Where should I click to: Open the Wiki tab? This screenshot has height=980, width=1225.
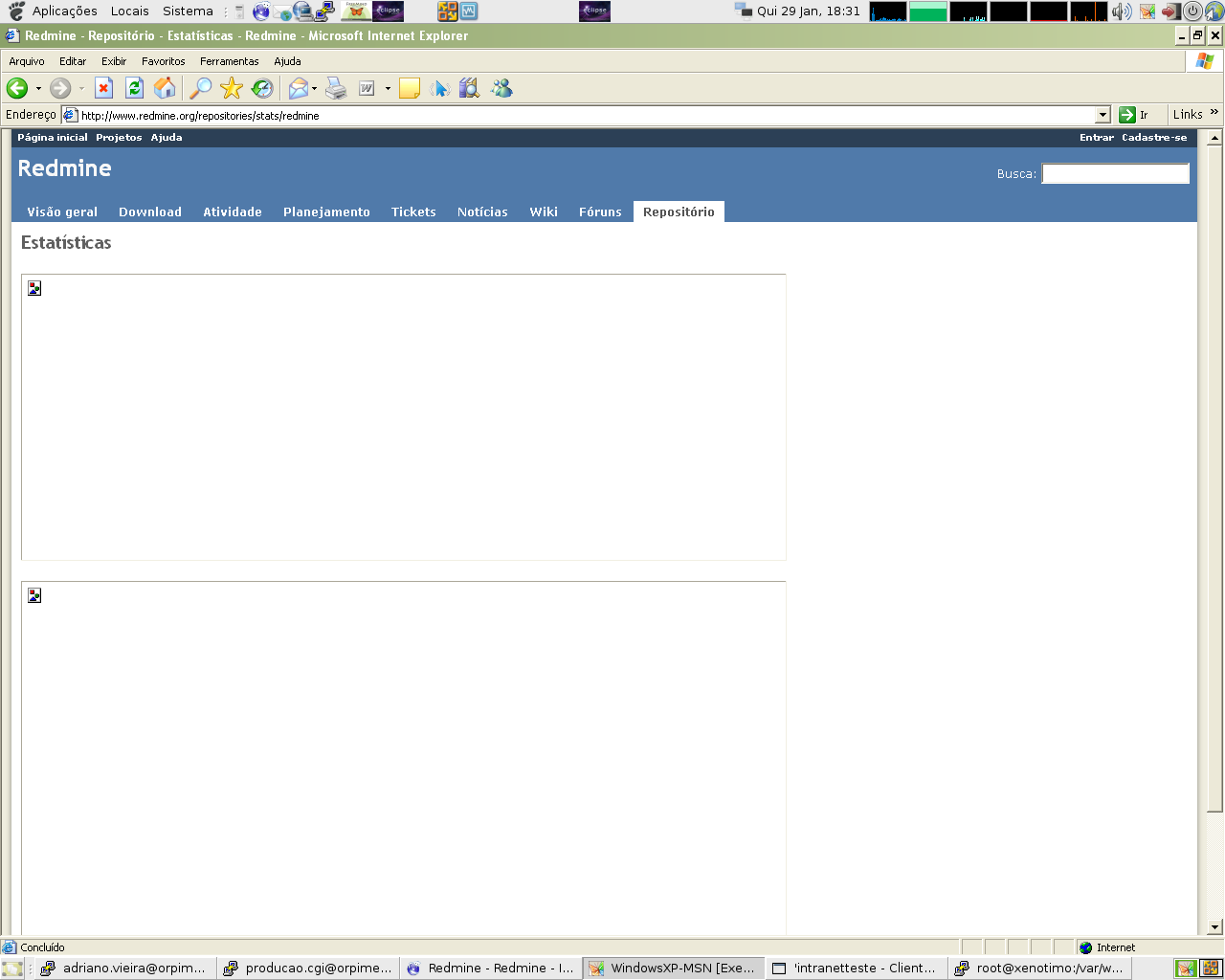point(544,212)
